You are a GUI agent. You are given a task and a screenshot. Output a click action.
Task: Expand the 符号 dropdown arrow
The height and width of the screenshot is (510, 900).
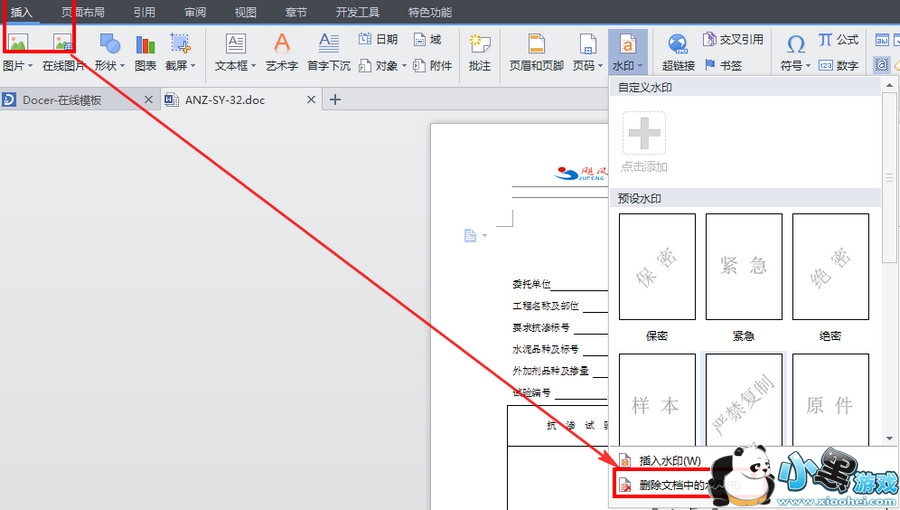(x=808, y=65)
